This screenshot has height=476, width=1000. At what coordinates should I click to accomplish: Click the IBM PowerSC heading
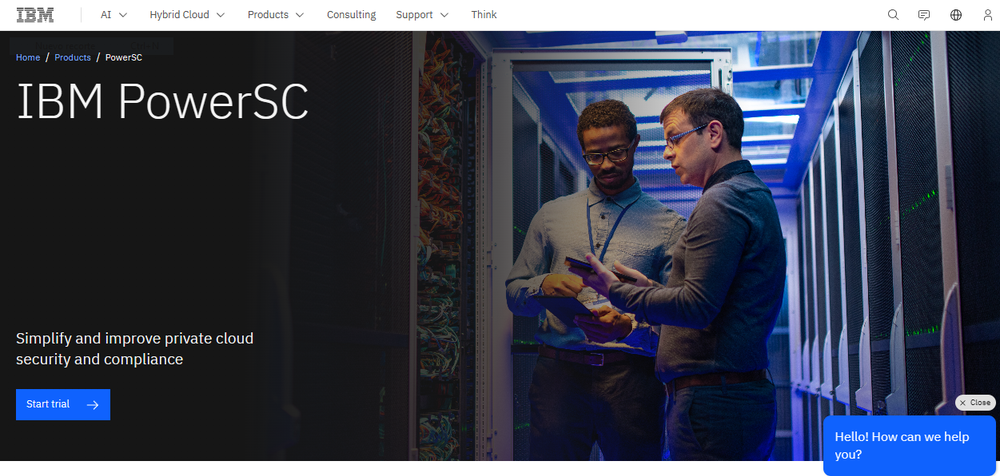pyautogui.click(x=163, y=102)
